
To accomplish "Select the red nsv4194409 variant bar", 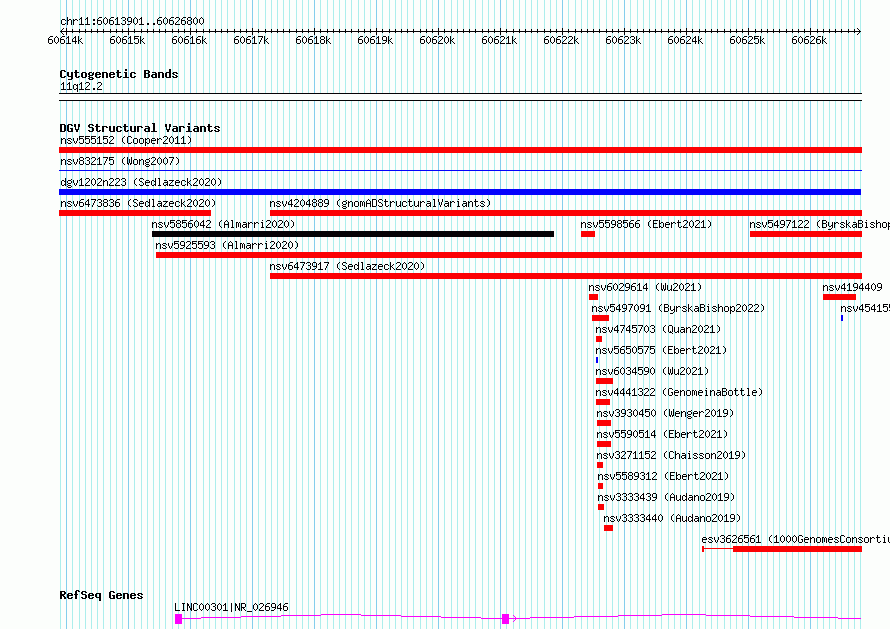I will tap(839, 297).
